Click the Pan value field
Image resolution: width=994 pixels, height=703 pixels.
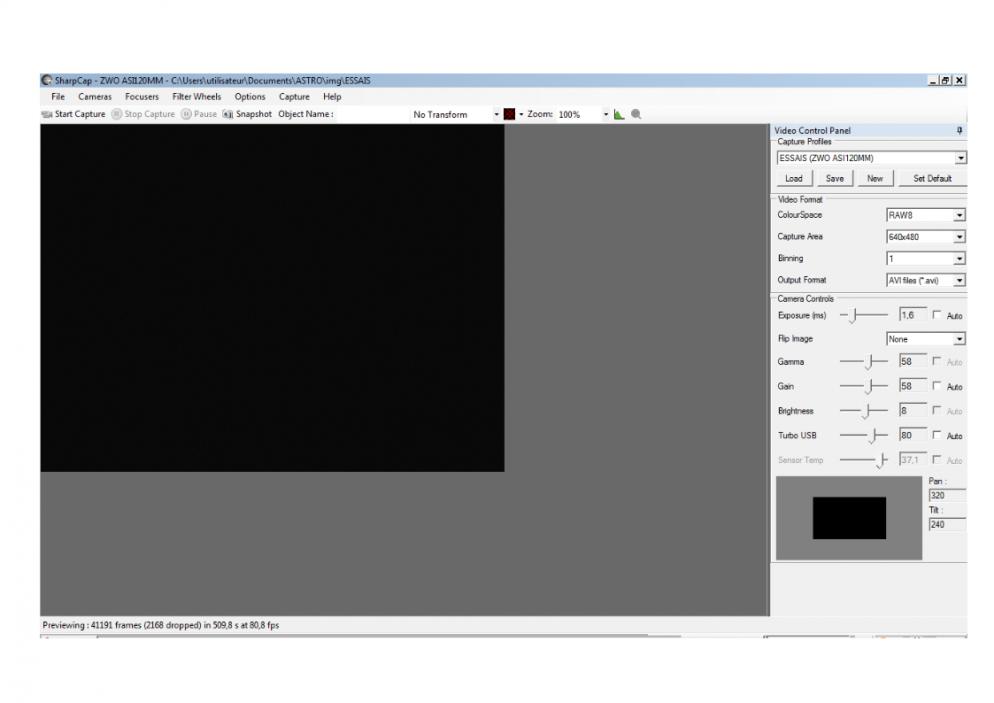(947, 496)
